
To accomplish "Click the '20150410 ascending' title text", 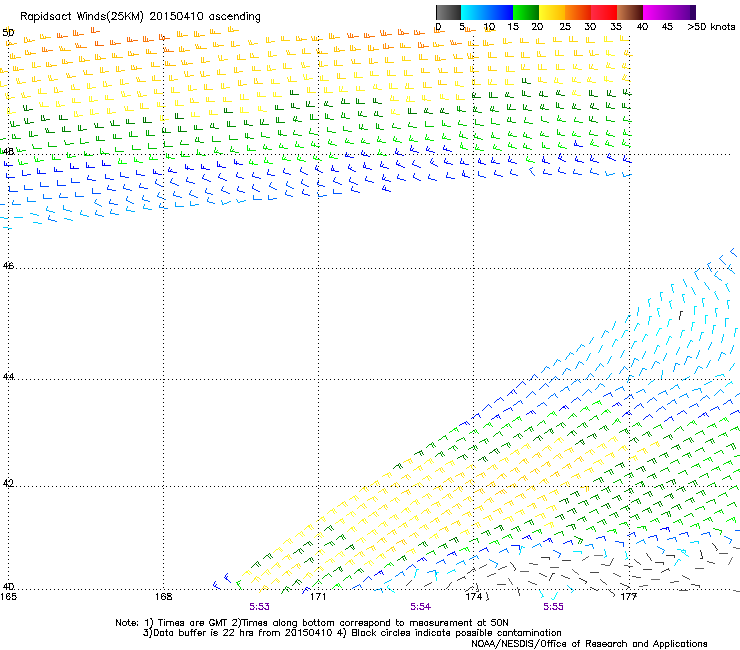I will (x=205, y=17).
